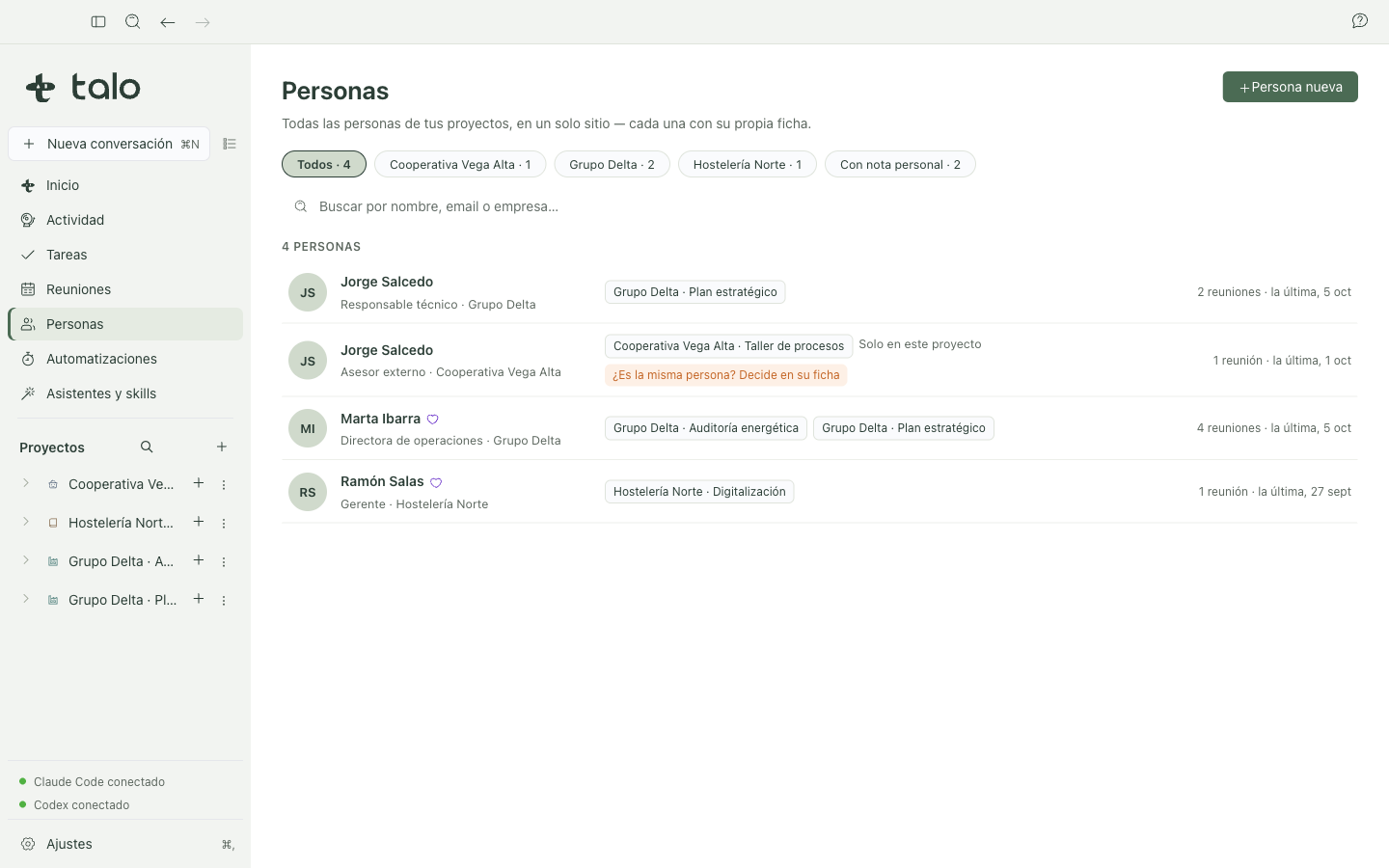Focus the name, email or company search field

coord(820,206)
